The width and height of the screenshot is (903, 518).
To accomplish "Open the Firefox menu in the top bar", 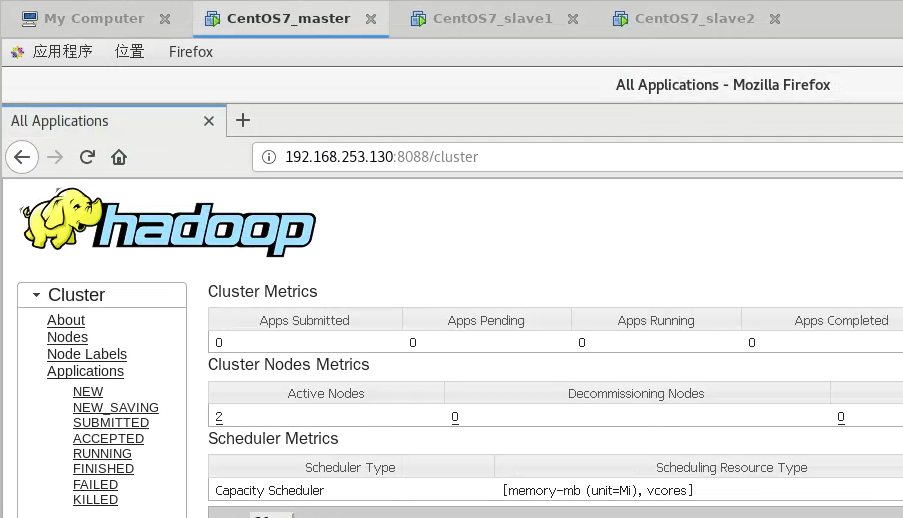I will (x=191, y=52).
